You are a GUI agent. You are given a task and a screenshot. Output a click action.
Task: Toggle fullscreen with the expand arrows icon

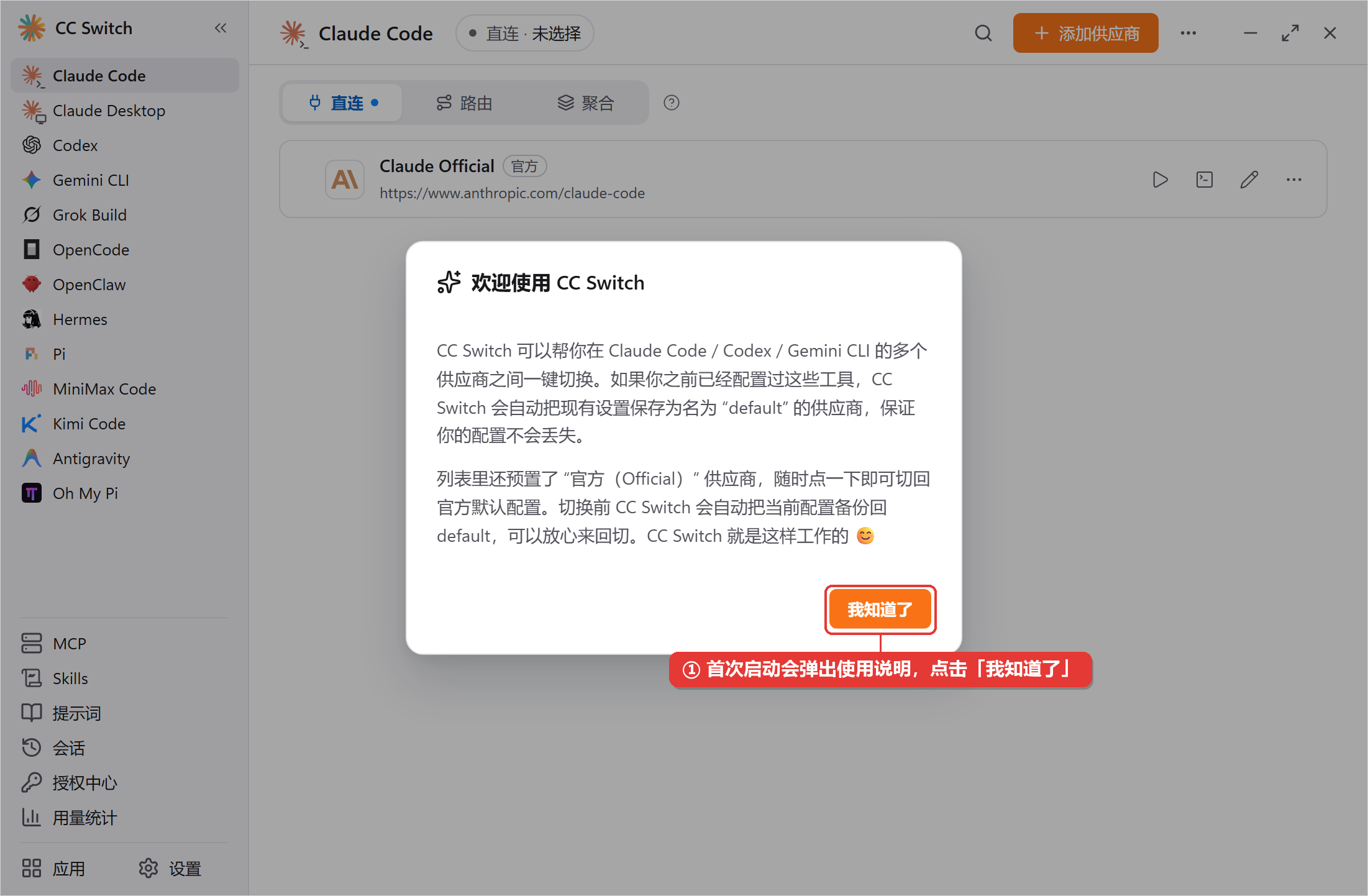[x=1290, y=33]
